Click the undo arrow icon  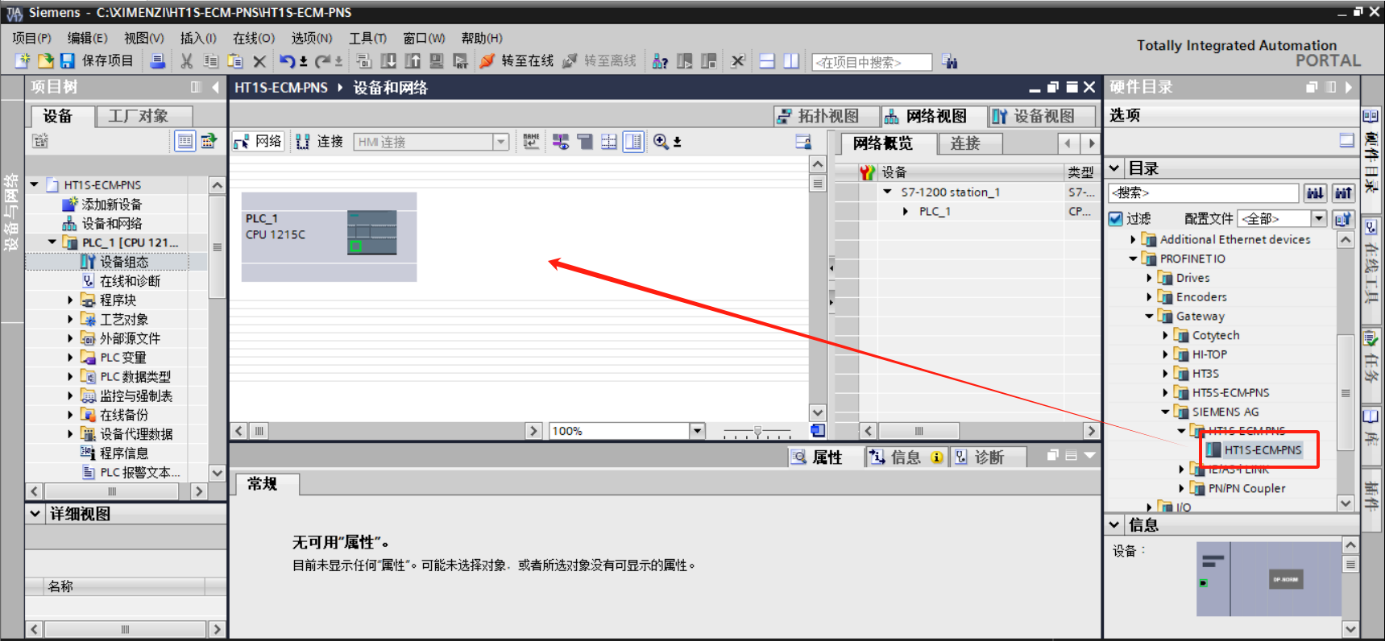(288, 61)
